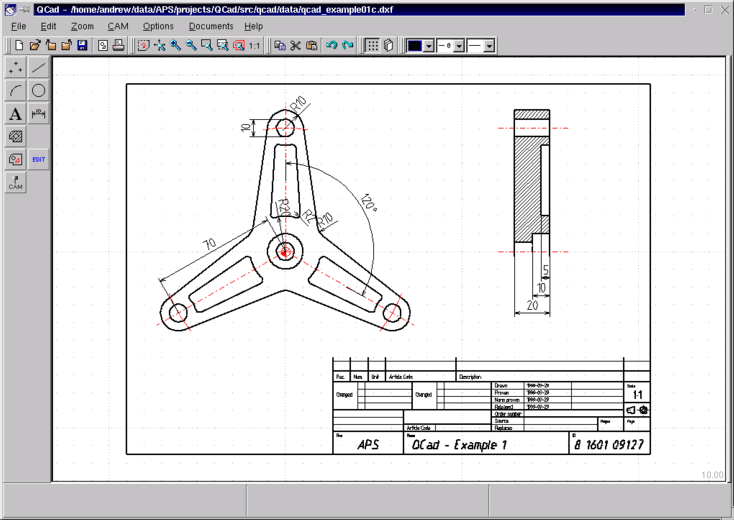Click the blue EDIT button

(x=39, y=160)
